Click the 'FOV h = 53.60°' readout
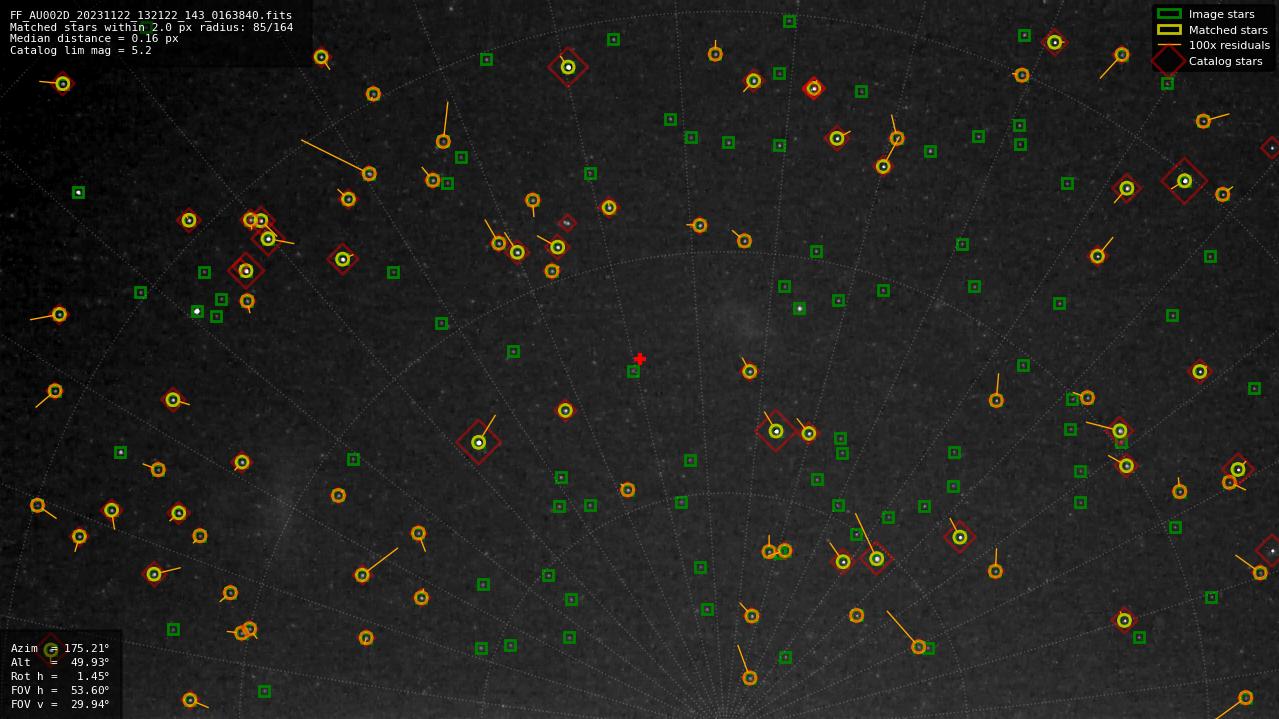The height and width of the screenshot is (719, 1279). click(x=60, y=690)
